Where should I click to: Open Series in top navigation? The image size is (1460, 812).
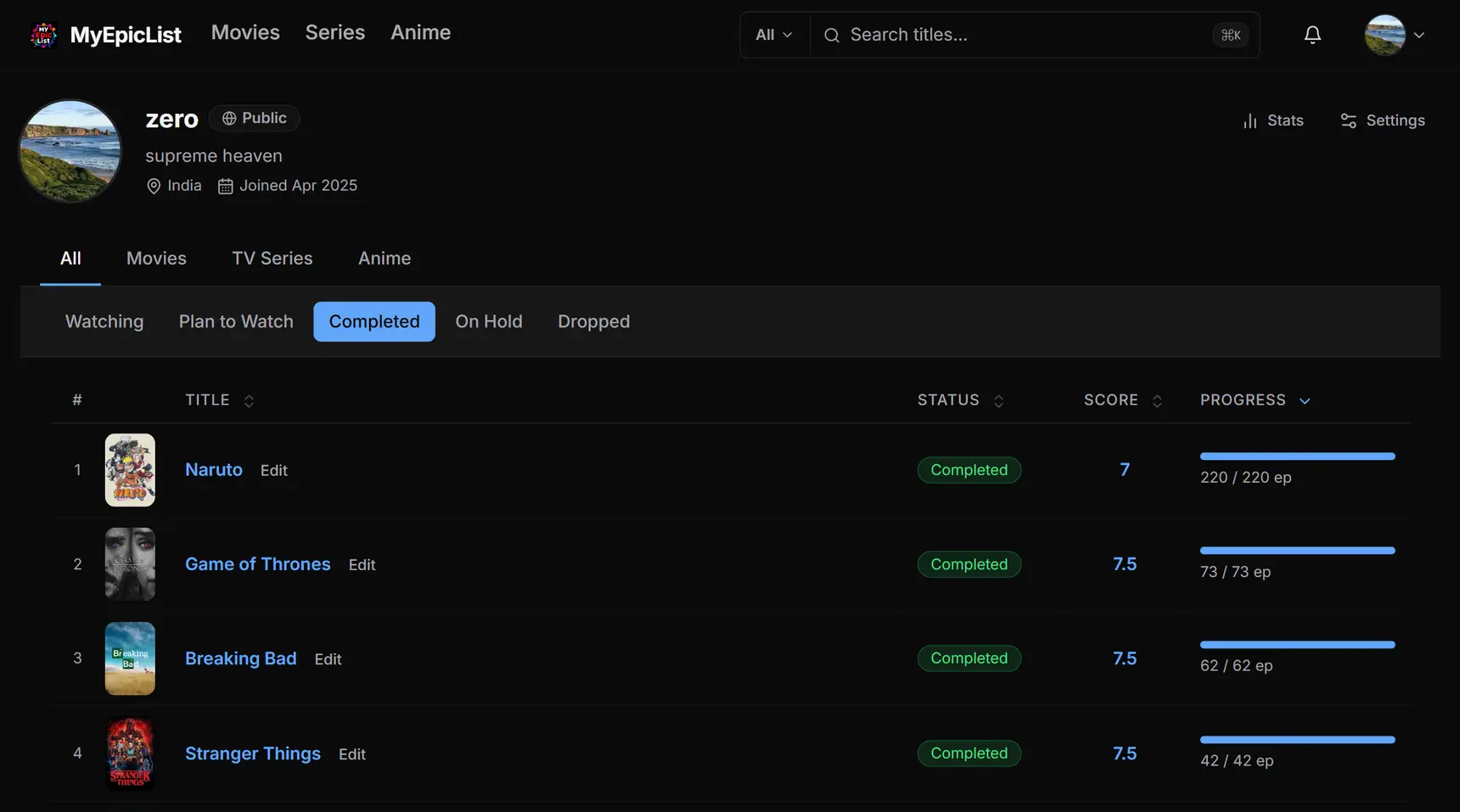coord(335,32)
